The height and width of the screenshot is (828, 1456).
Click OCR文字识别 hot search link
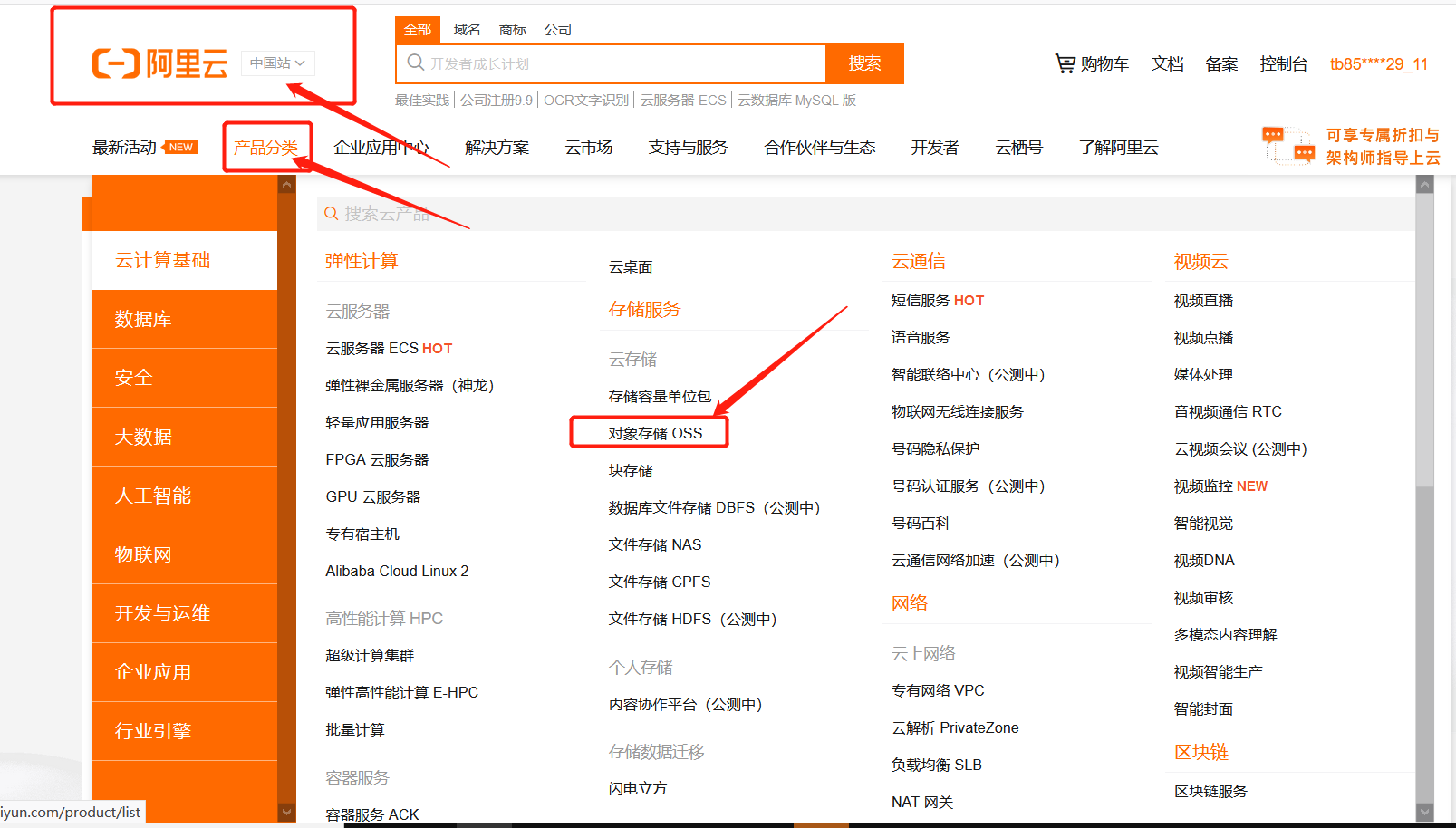coord(586,101)
